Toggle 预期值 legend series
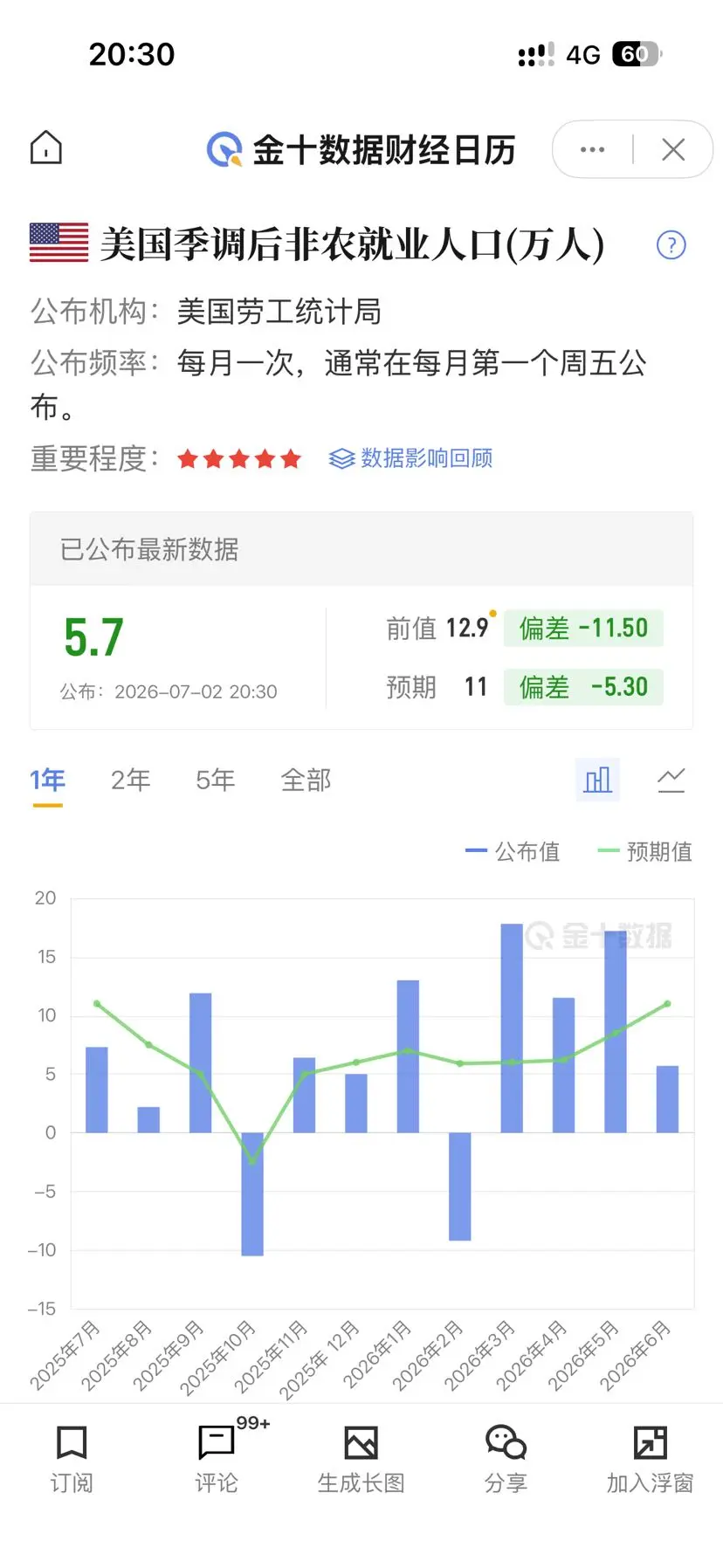The height and width of the screenshot is (1568, 723). pyautogui.click(x=644, y=851)
